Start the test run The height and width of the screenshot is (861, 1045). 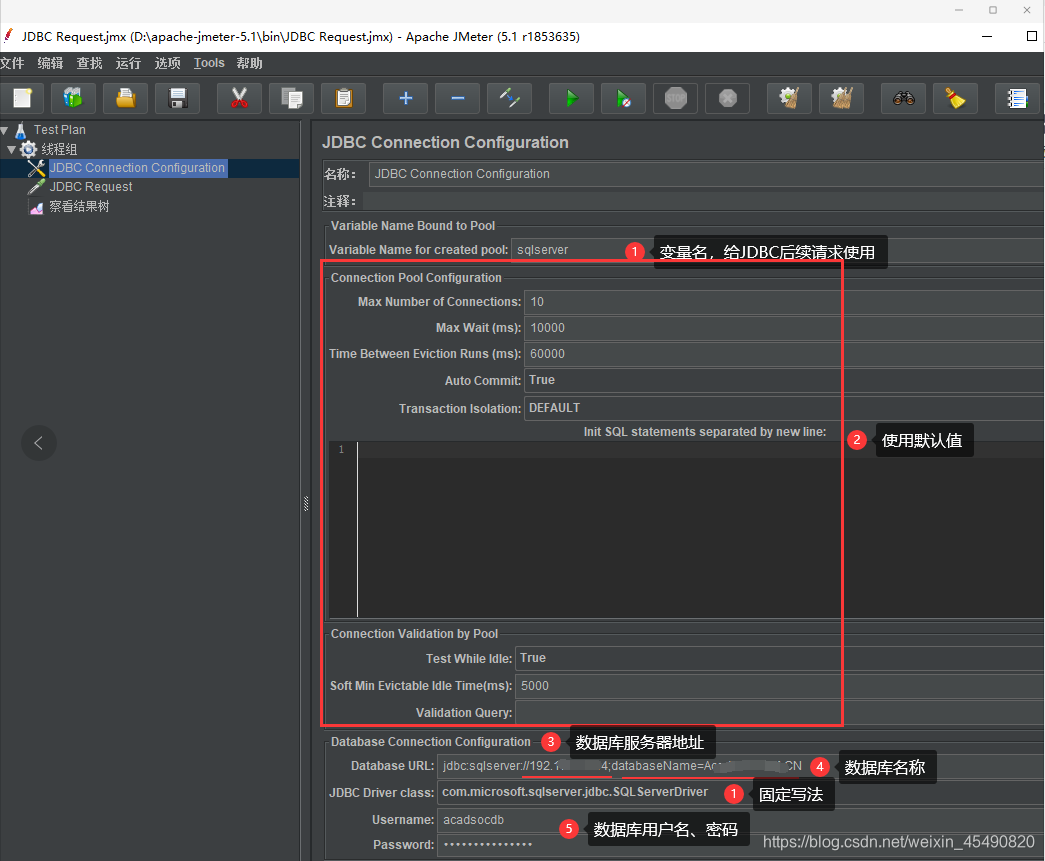[571, 97]
